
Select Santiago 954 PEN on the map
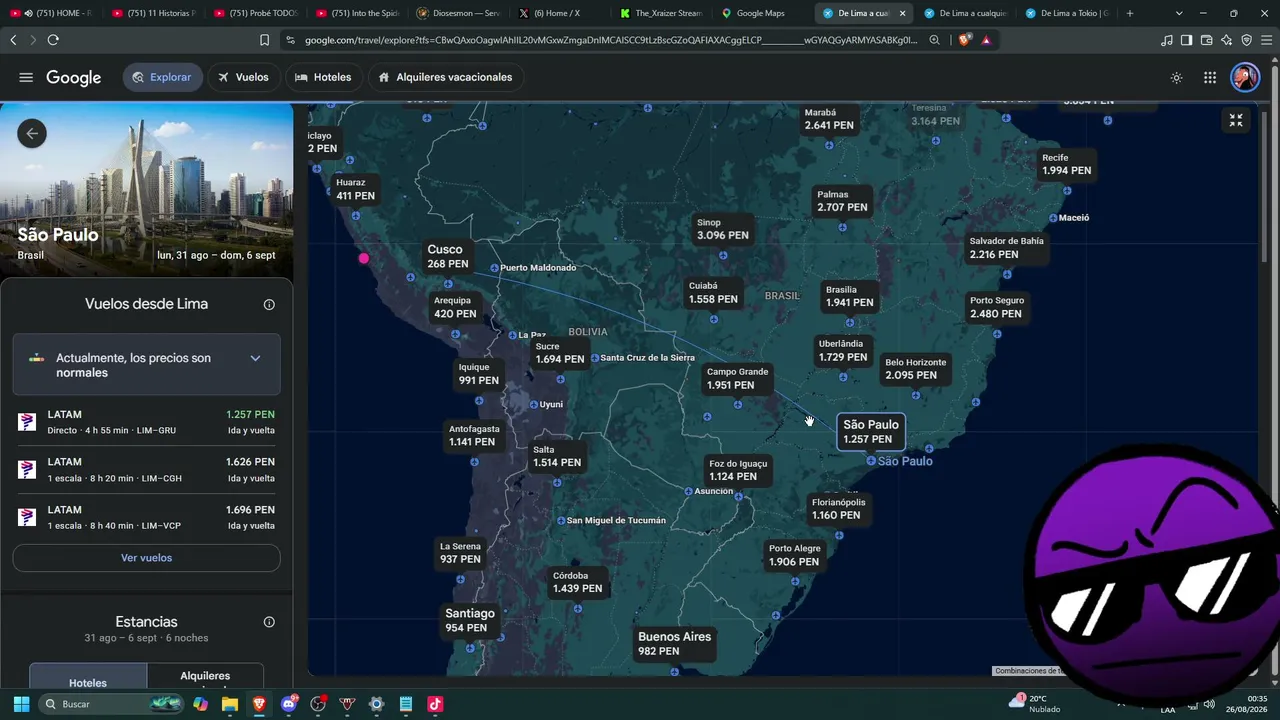(x=469, y=620)
